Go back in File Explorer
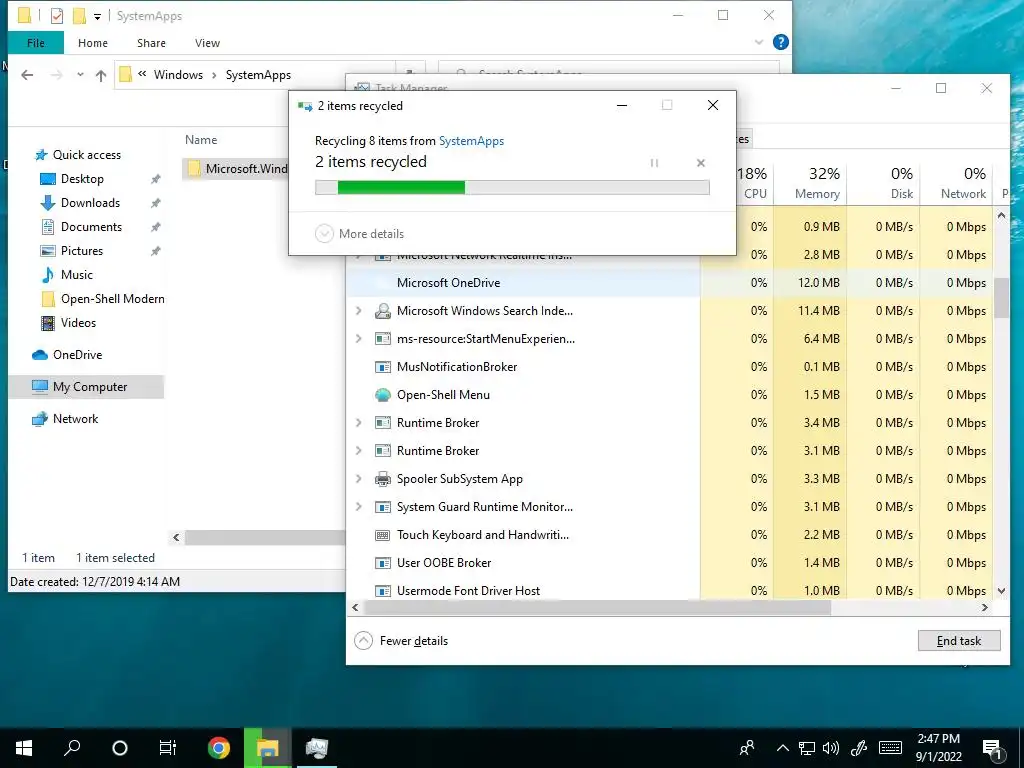The height and width of the screenshot is (768, 1024). (x=27, y=75)
